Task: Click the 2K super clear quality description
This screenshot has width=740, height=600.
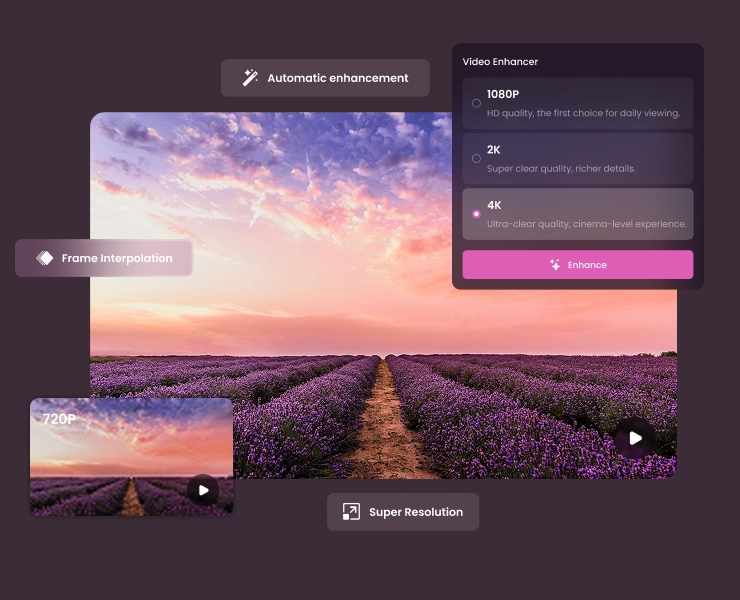Action: pyautogui.click(x=560, y=169)
